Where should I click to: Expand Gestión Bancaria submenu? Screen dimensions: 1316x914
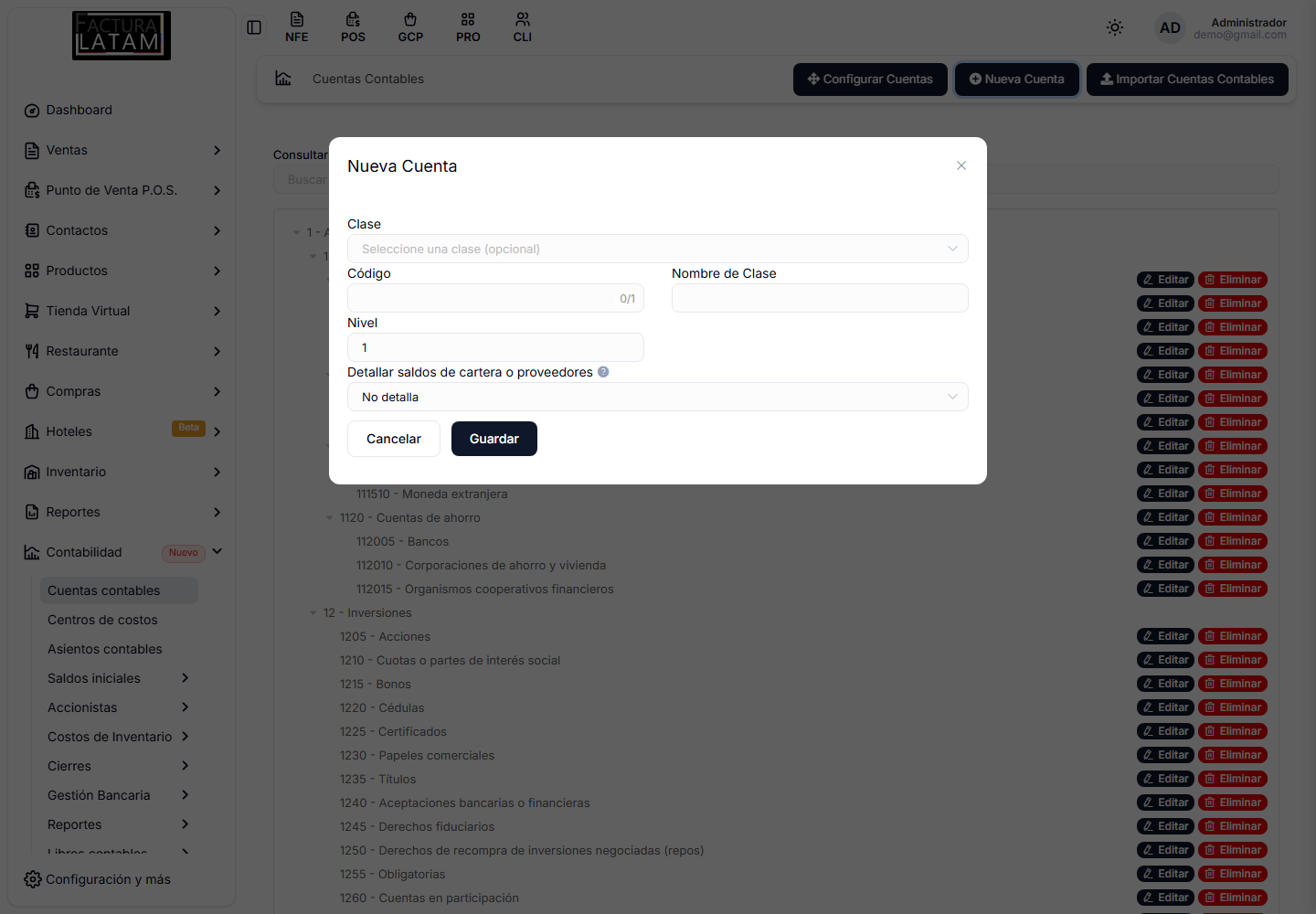(x=119, y=795)
